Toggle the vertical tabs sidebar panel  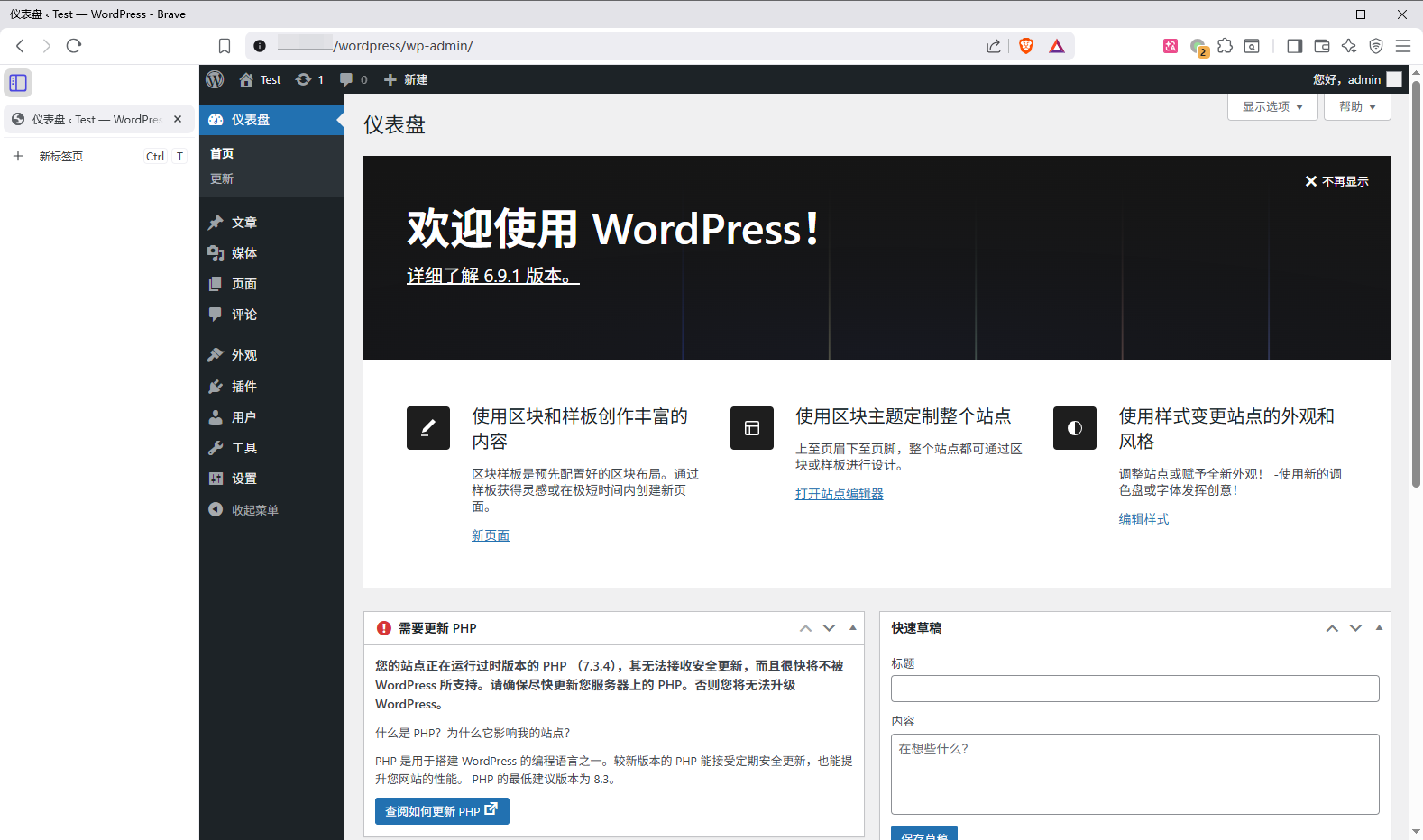pos(18,83)
